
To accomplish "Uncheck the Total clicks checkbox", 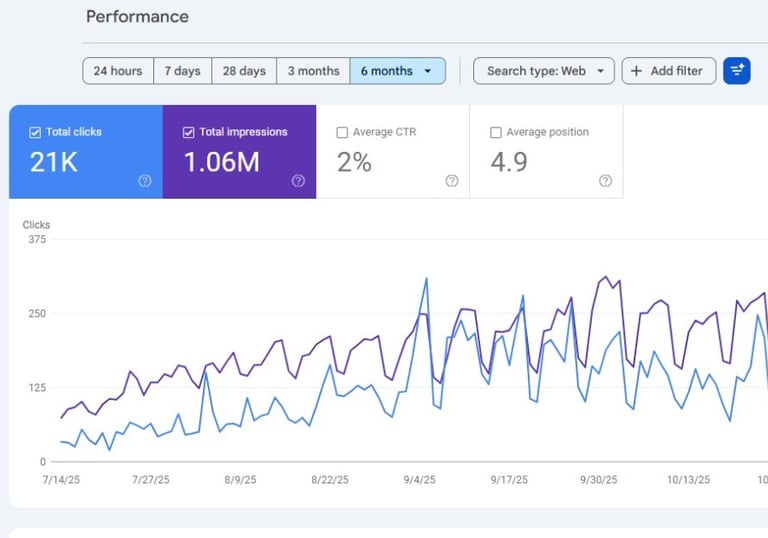I will pyautogui.click(x=36, y=132).
